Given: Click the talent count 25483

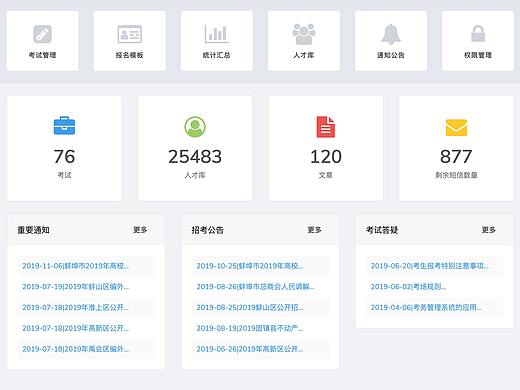Looking at the screenshot, I should 195,157.
